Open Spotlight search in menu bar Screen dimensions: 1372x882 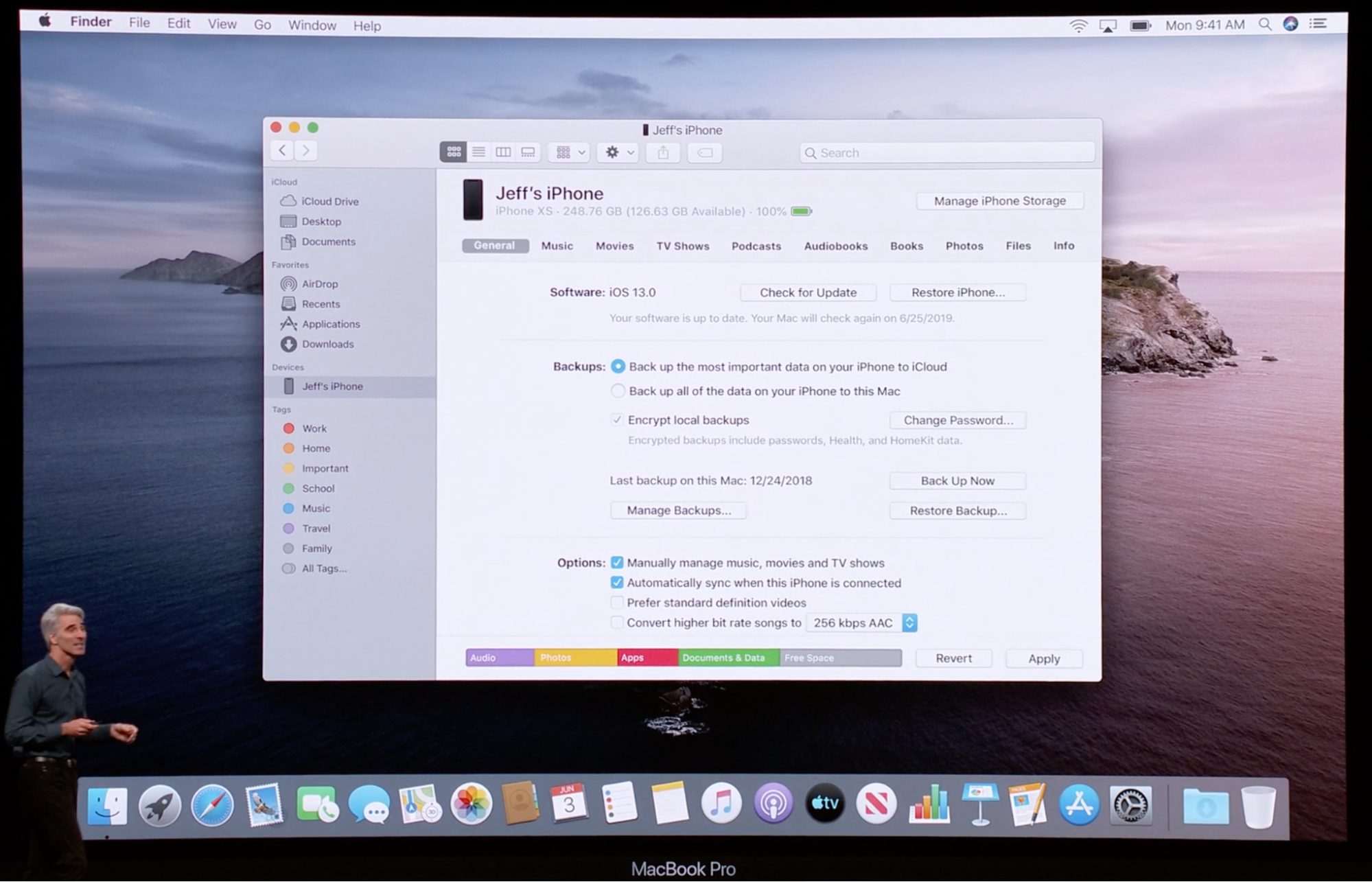click(1264, 24)
